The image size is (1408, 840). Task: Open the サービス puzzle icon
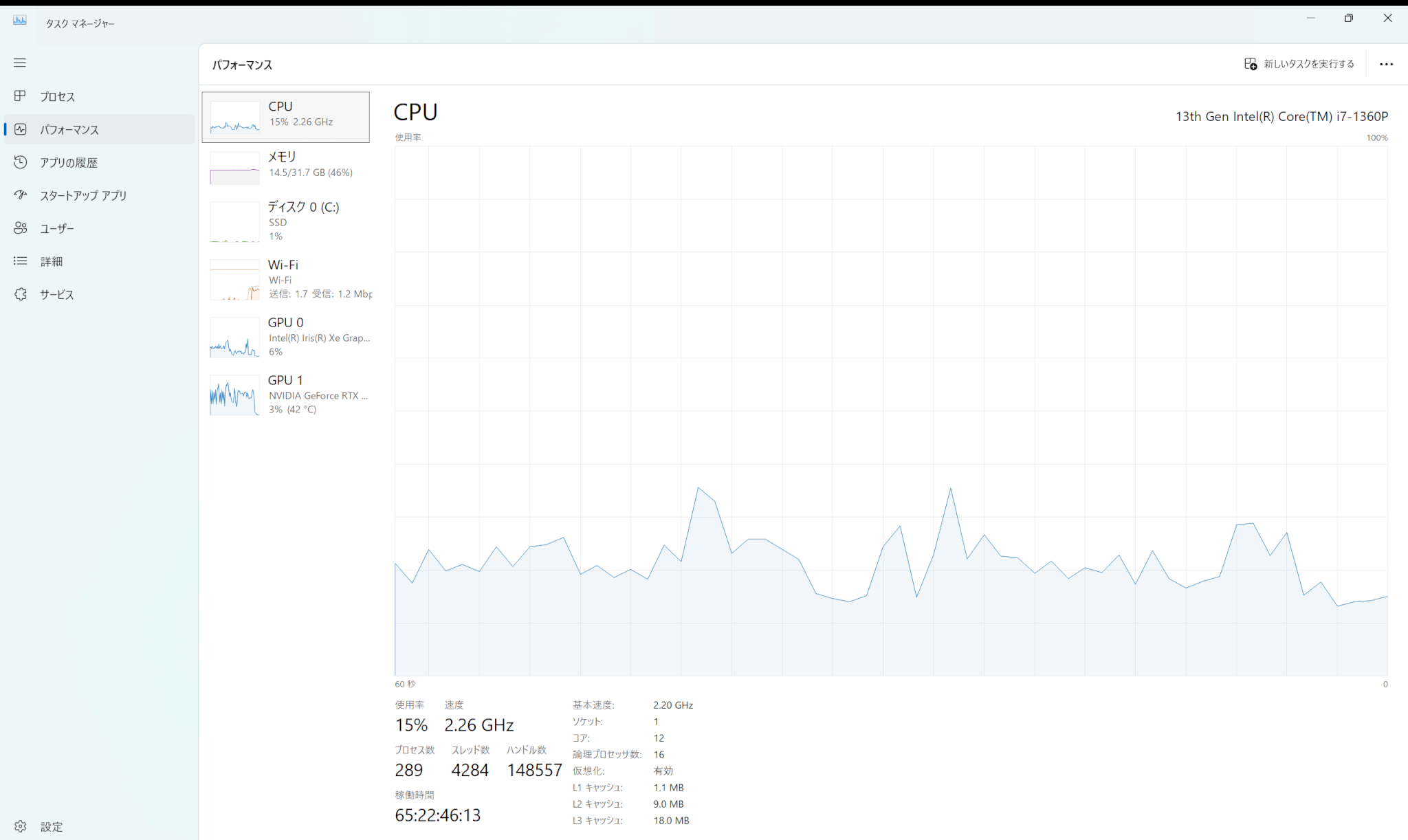pyautogui.click(x=20, y=294)
